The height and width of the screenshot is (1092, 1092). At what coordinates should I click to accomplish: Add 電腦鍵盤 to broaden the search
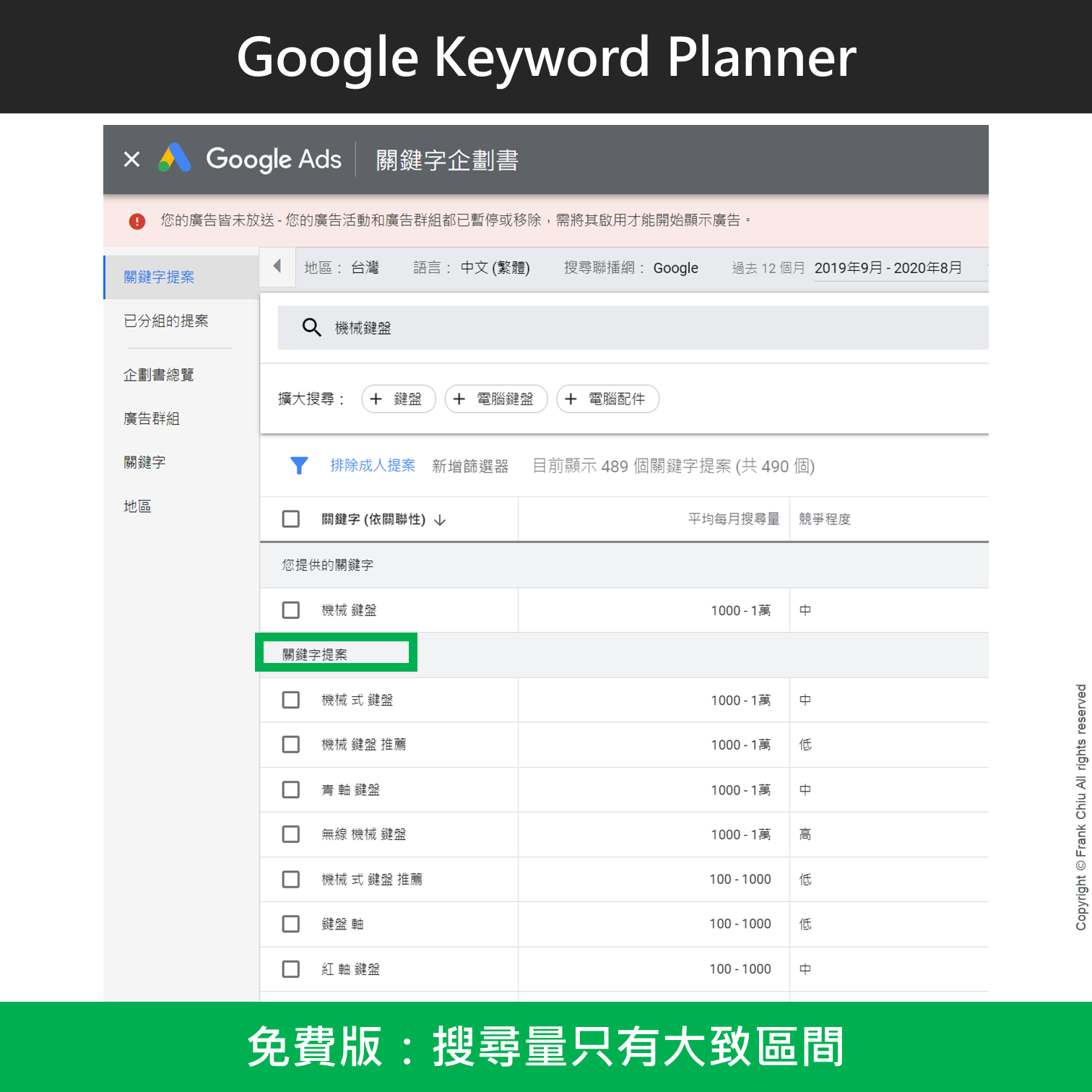click(496, 399)
